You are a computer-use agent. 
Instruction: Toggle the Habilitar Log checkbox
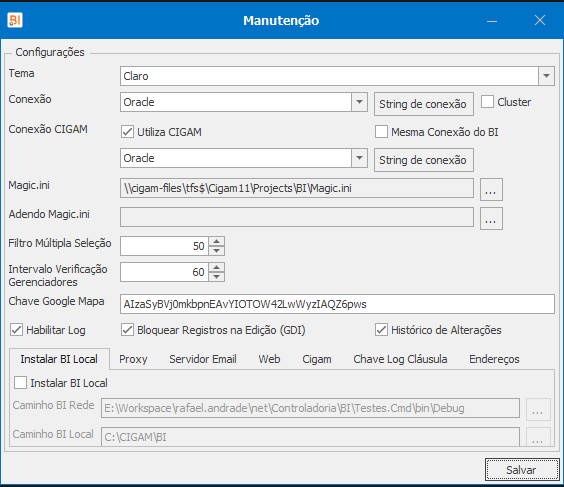point(17,330)
